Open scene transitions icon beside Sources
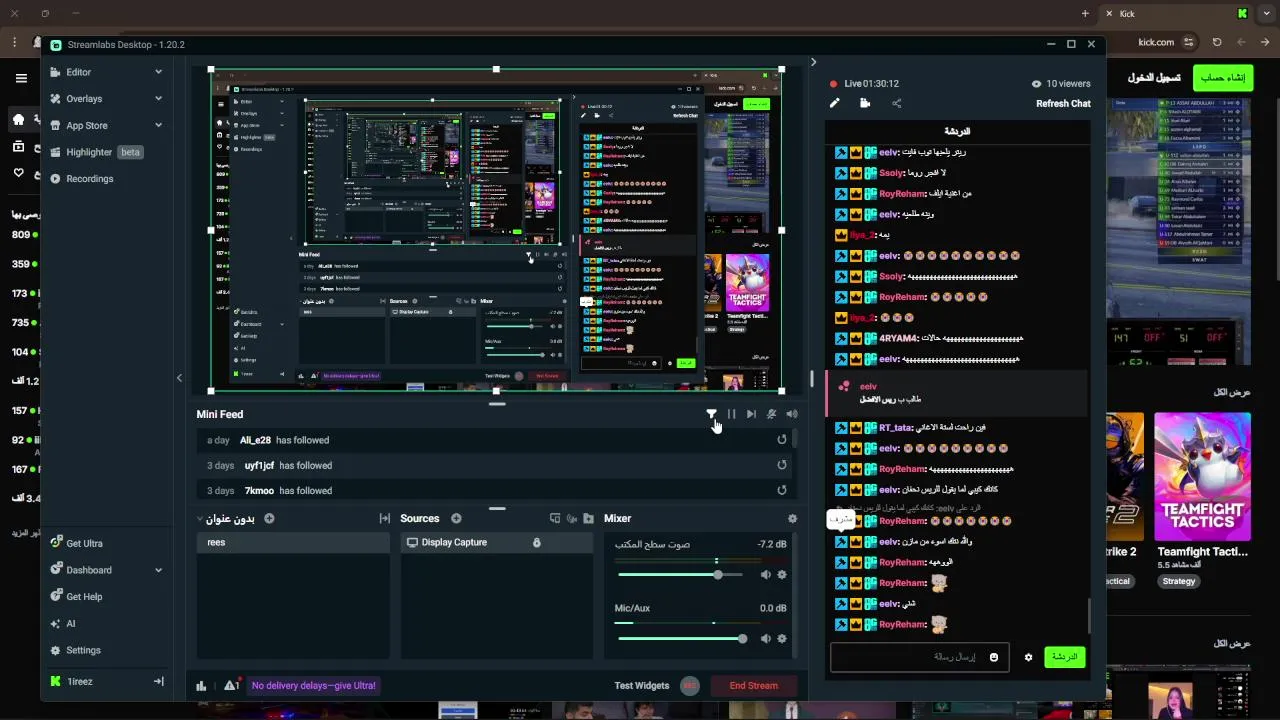The image size is (1280, 720). 384,518
